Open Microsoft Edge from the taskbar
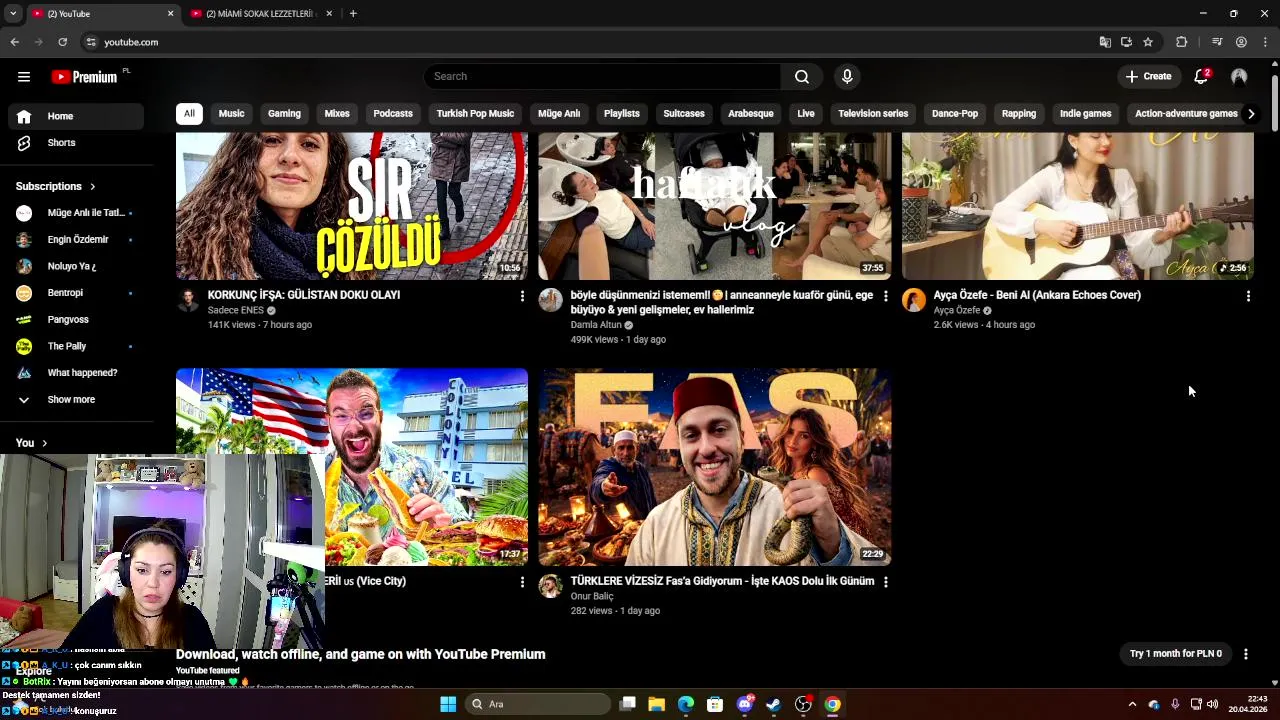This screenshot has height=720, width=1280. (x=686, y=704)
